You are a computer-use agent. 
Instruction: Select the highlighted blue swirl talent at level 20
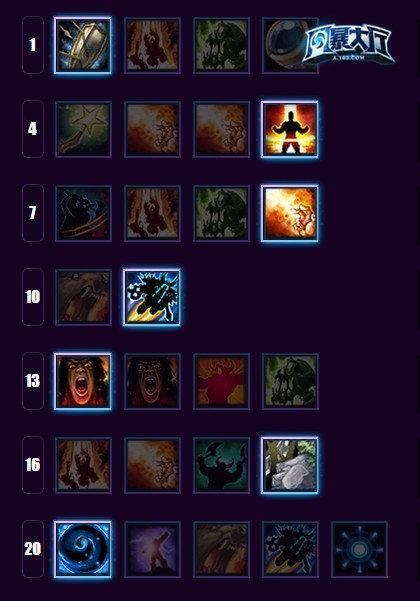(x=83, y=549)
